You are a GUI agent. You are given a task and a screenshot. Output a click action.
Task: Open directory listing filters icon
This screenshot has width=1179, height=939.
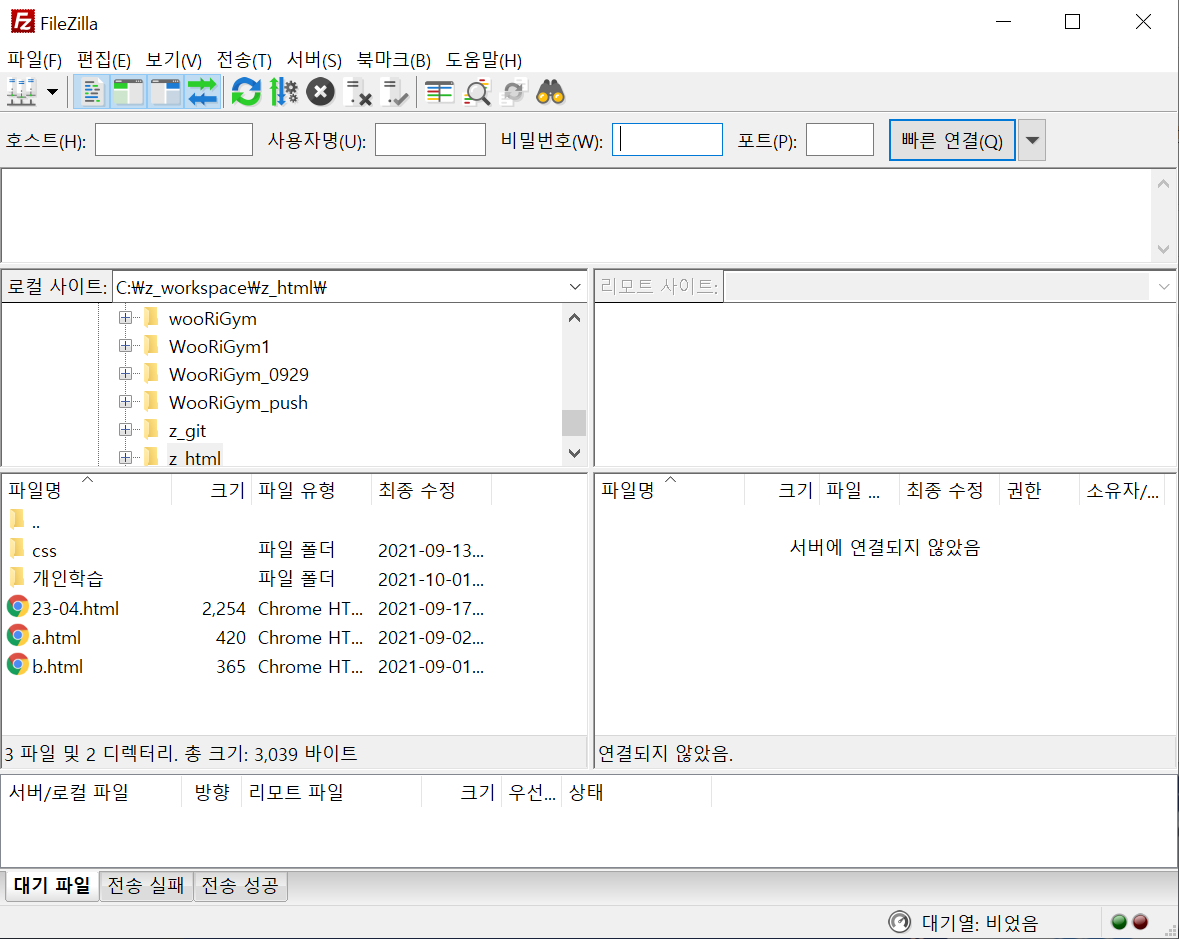(439, 92)
